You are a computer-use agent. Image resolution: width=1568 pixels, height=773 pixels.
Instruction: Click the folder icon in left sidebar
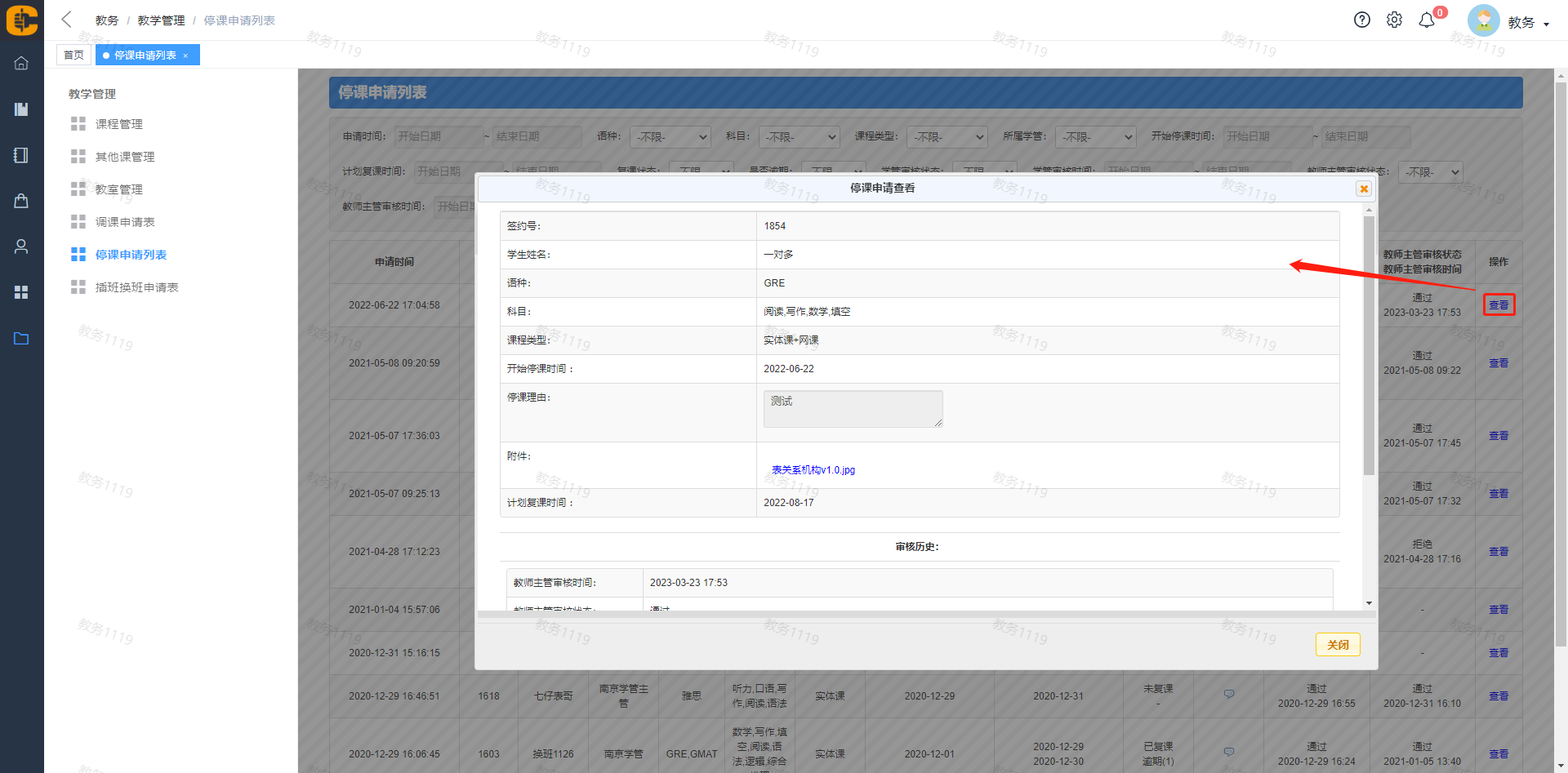pyautogui.click(x=21, y=338)
